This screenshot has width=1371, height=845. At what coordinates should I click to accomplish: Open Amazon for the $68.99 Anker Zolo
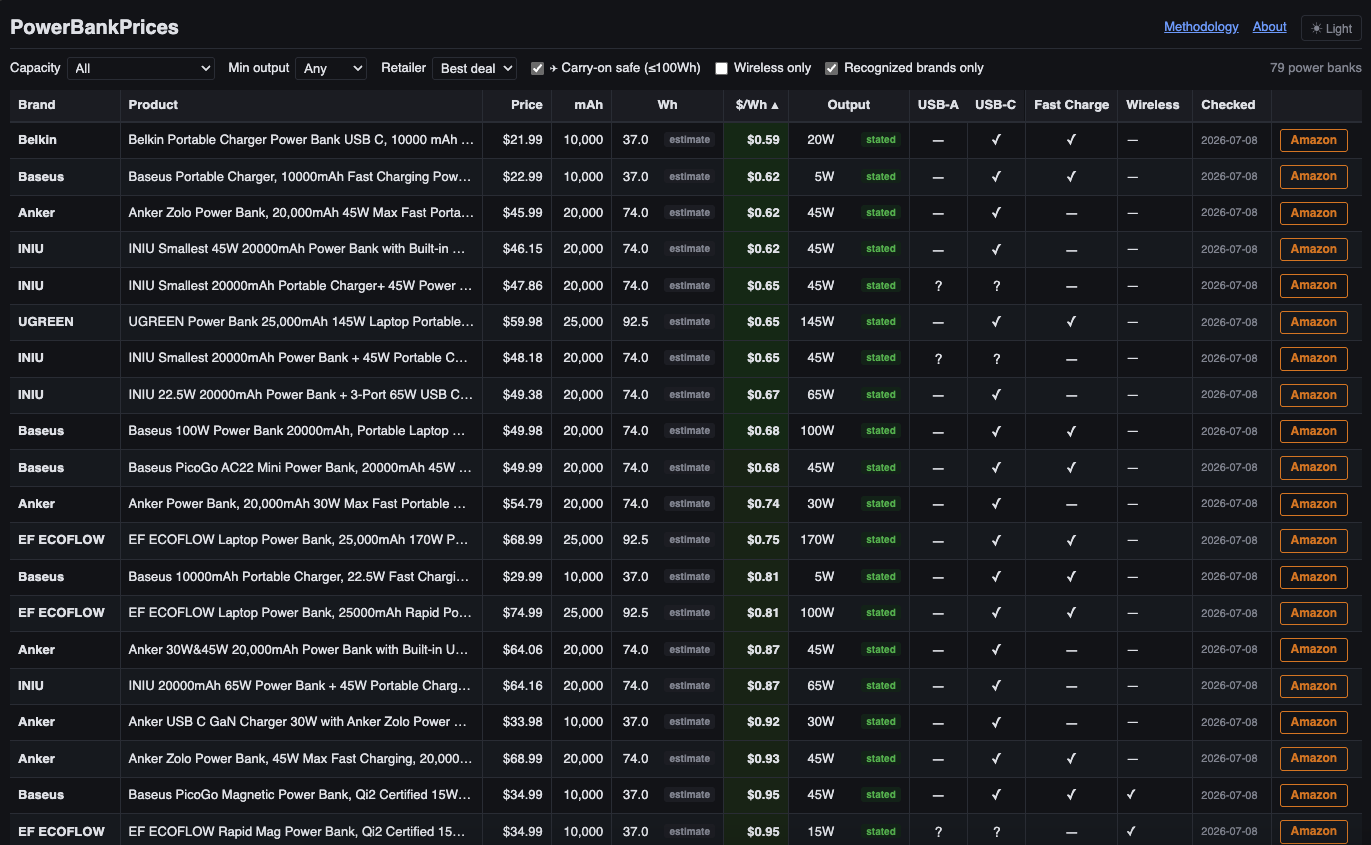point(1313,758)
